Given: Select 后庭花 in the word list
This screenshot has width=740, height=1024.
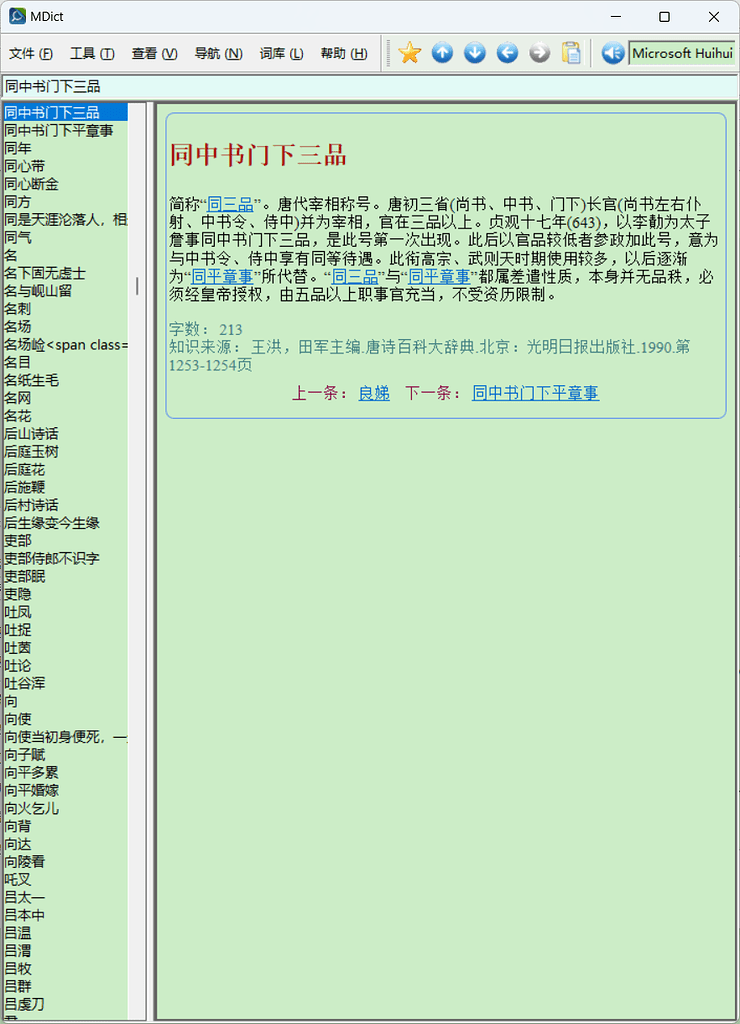Looking at the screenshot, I should tap(65, 470).
